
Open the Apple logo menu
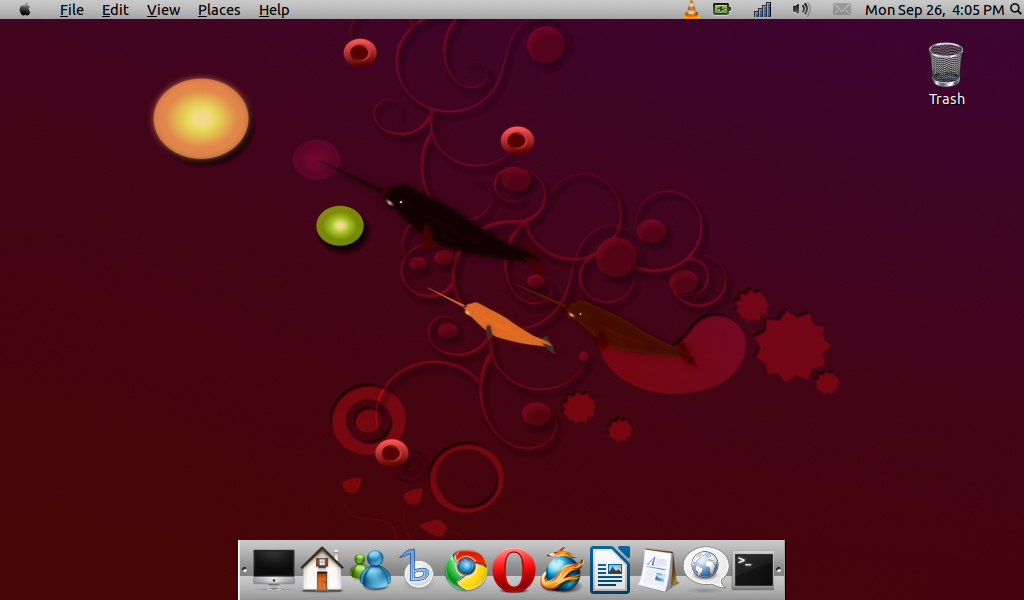pyautogui.click(x=25, y=9)
